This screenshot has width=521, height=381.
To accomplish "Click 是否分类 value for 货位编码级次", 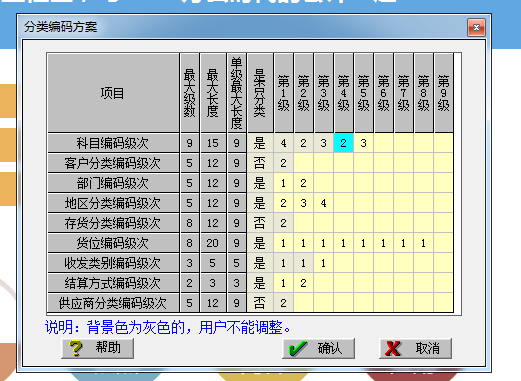I will pyautogui.click(x=260, y=243).
